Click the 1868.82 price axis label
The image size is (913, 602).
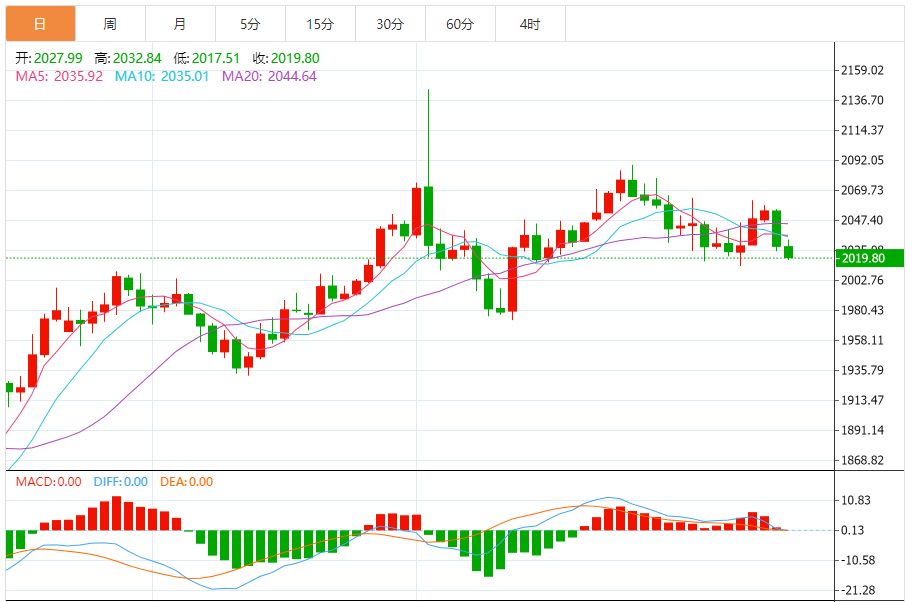pyautogui.click(x=862, y=461)
